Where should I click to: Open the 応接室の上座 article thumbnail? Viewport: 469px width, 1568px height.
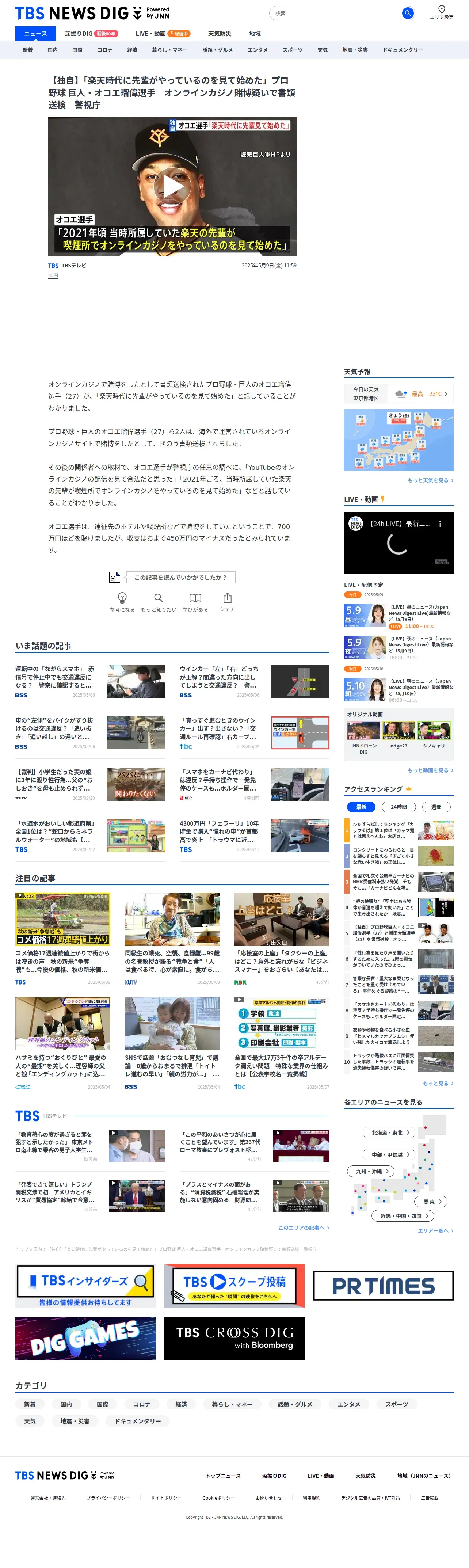pos(282,918)
